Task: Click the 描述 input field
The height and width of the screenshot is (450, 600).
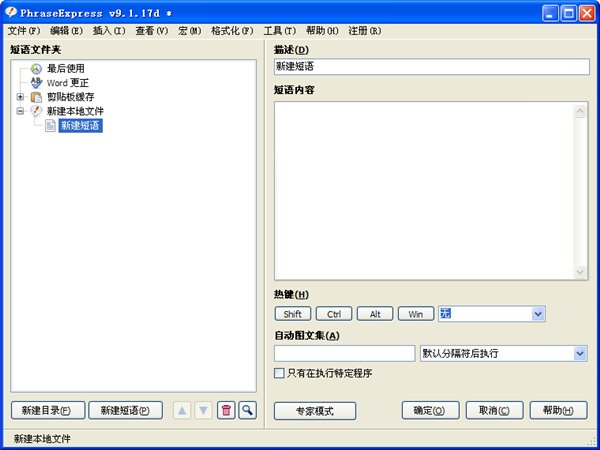Action: click(x=432, y=67)
